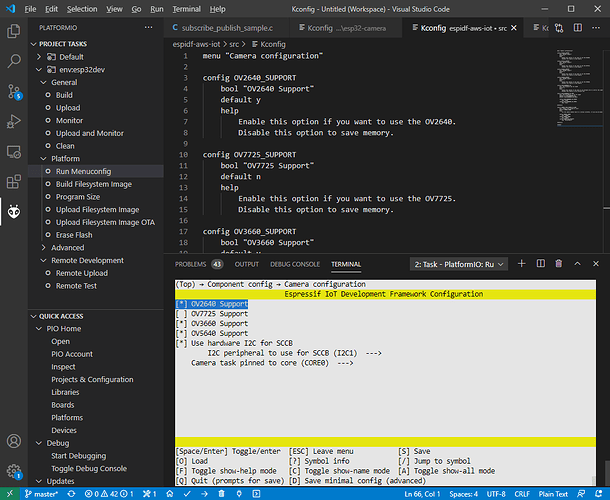
Task: Toggle Use hardware I2C for SCCB checkbox
Action: (x=181, y=343)
